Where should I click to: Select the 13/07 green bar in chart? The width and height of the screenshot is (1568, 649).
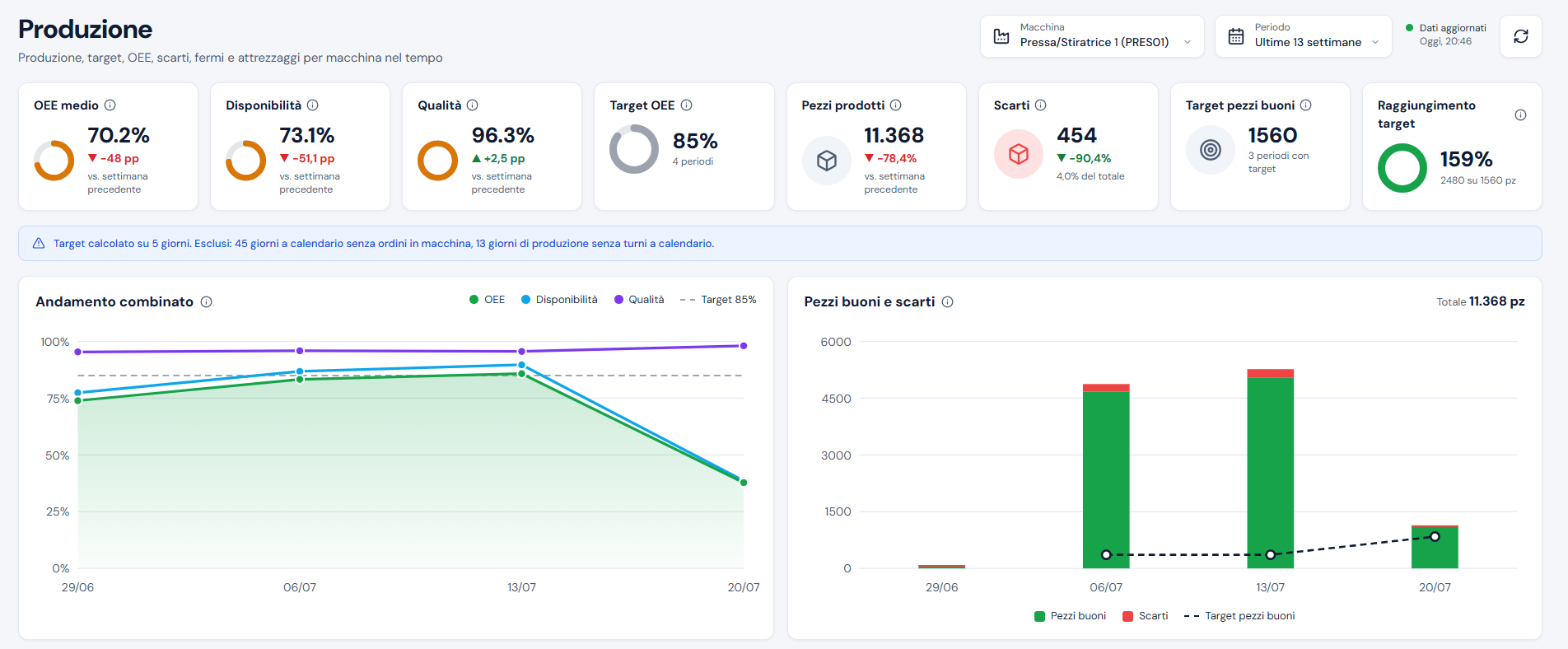point(1270,473)
